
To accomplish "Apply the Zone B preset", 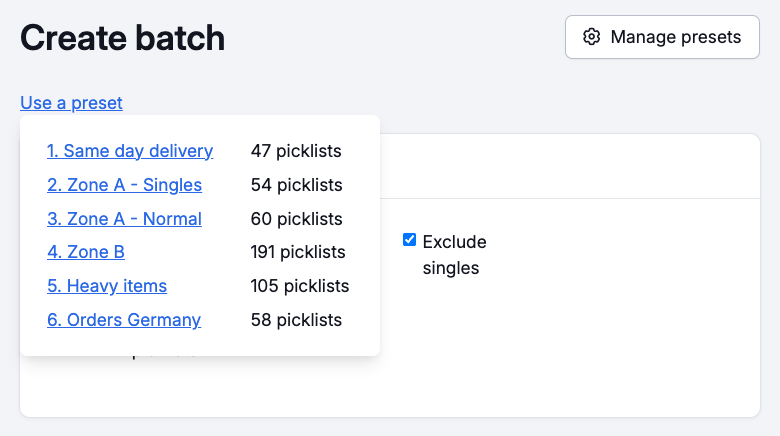I will click(86, 252).
